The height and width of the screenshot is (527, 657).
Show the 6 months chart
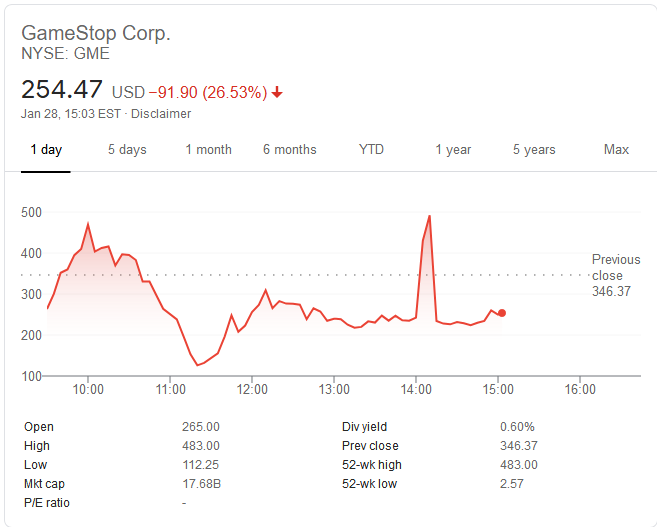coord(290,150)
